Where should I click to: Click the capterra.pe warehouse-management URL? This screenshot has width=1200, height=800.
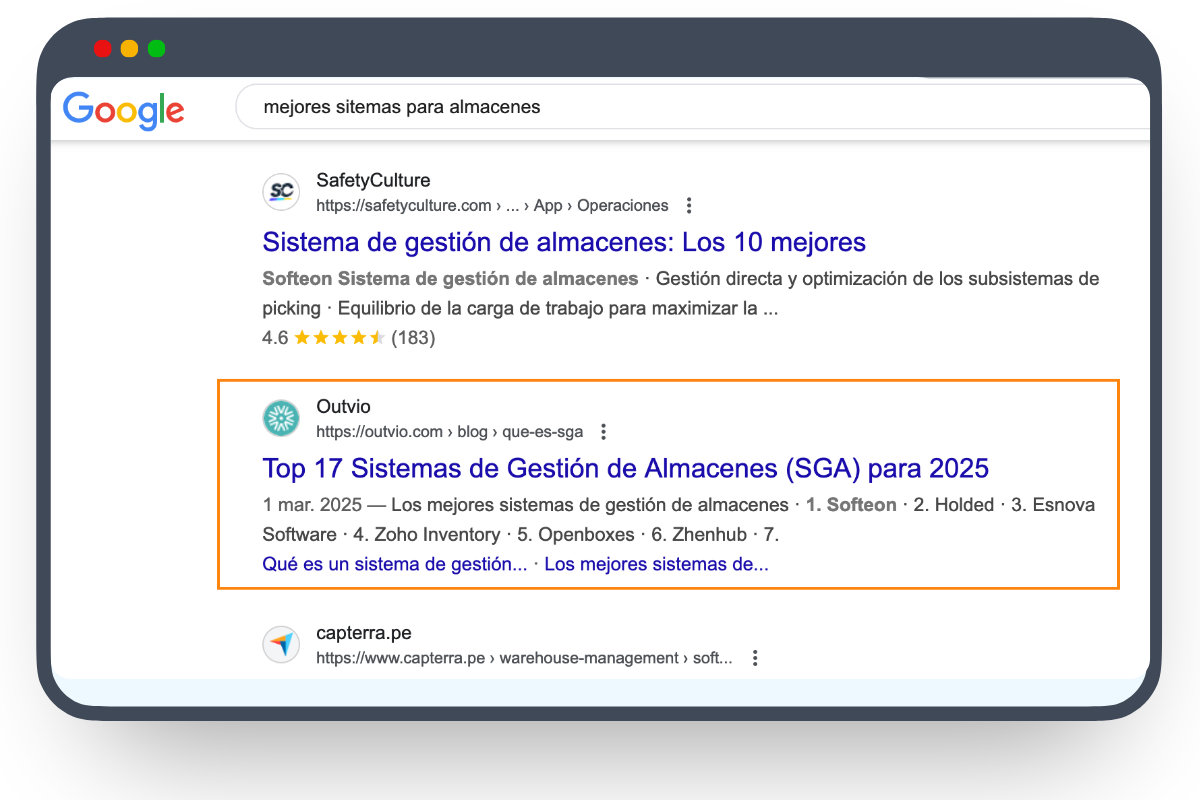coord(525,658)
